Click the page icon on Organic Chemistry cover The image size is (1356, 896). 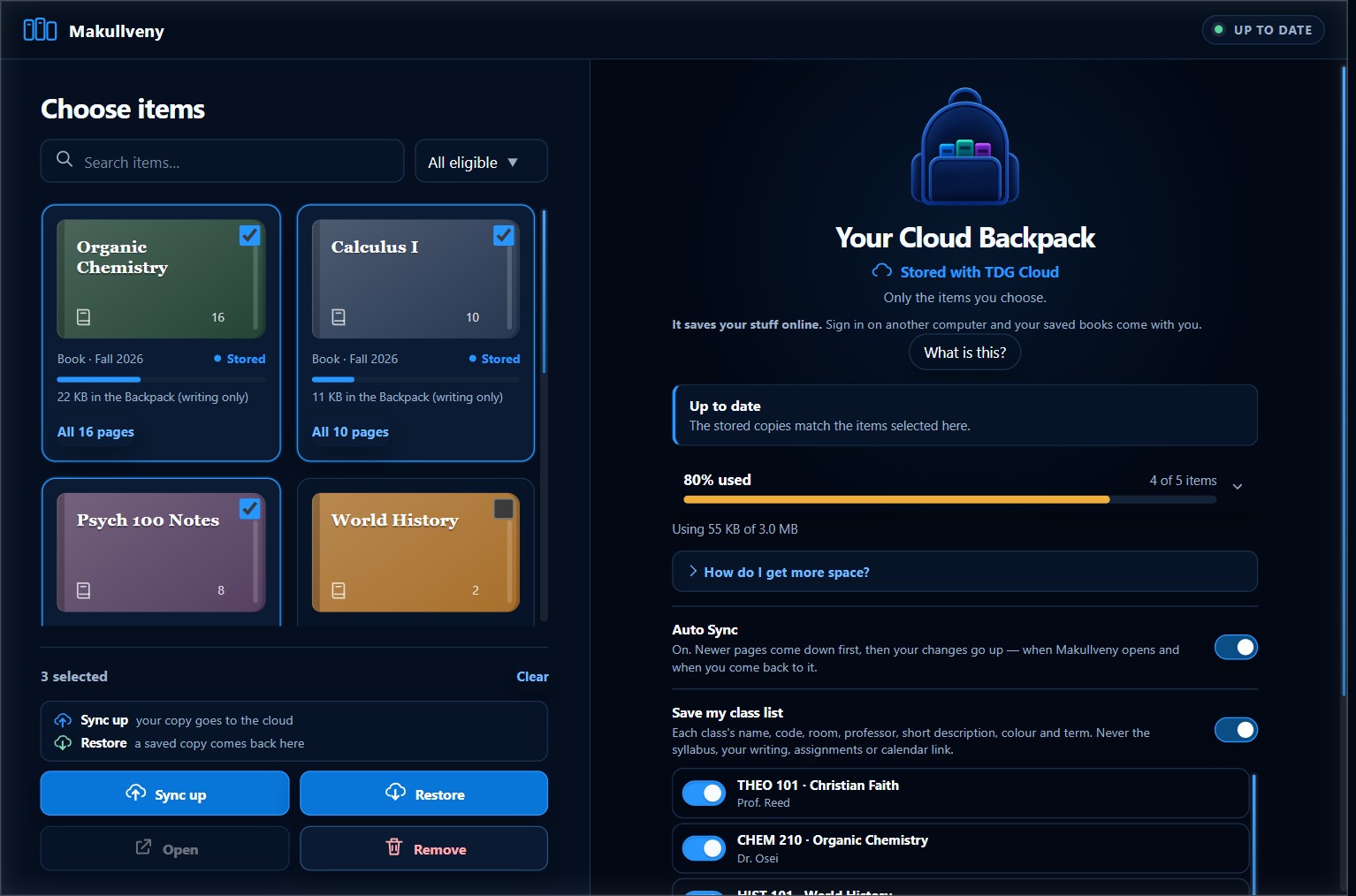click(x=84, y=317)
